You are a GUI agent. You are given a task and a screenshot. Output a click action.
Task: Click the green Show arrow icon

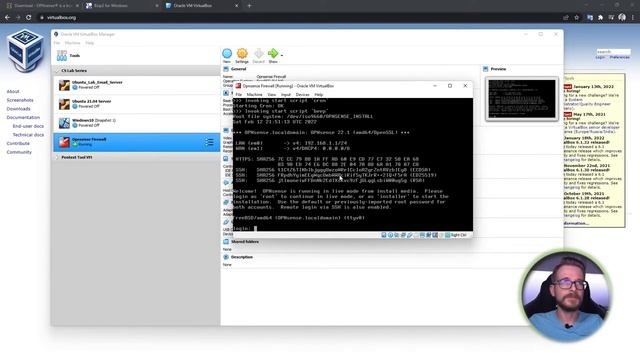(x=273, y=53)
